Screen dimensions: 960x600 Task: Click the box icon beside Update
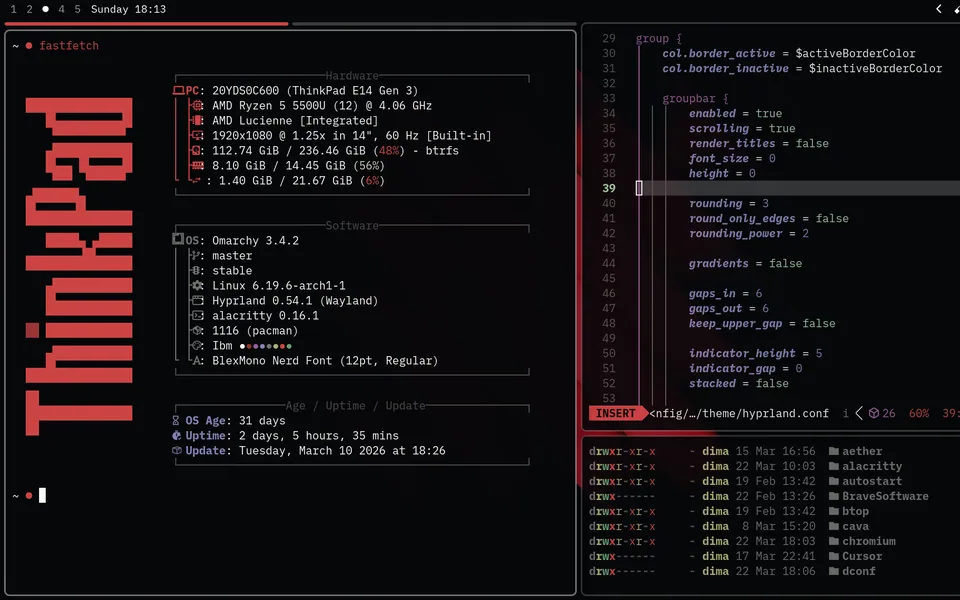(176, 451)
